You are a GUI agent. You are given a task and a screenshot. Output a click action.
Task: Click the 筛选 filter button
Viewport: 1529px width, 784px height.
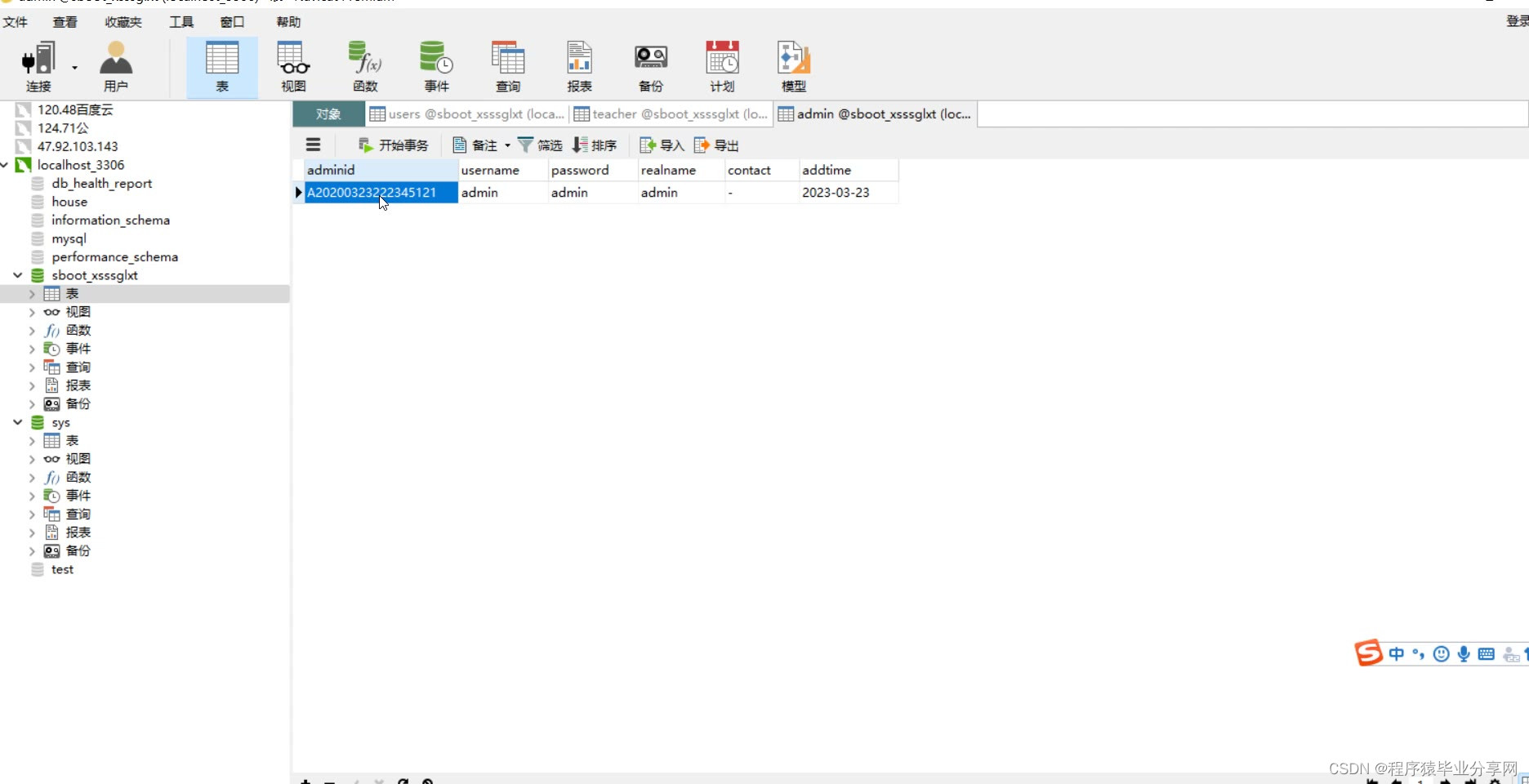pyautogui.click(x=540, y=145)
